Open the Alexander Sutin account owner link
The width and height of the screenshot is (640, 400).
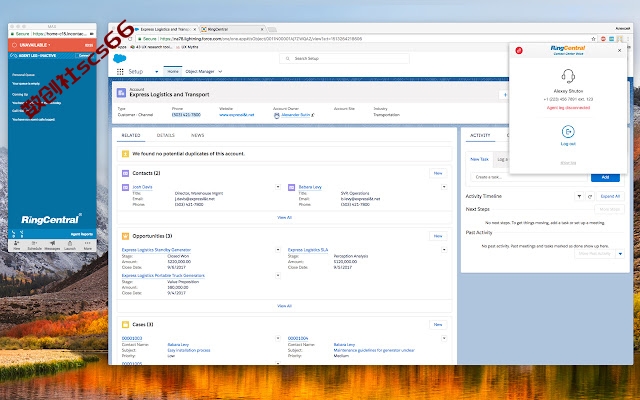coord(296,115)
